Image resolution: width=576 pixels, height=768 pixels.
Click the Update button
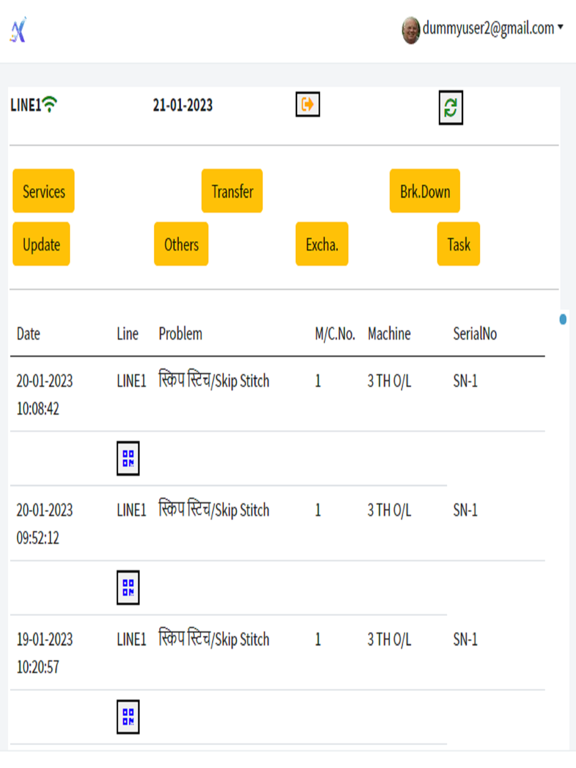[x=41, y=244]
